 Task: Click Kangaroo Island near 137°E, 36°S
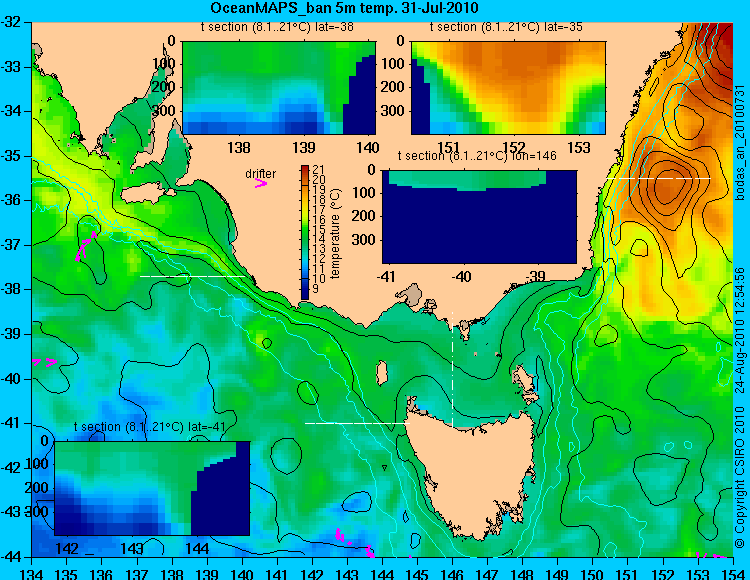point(149,195)
